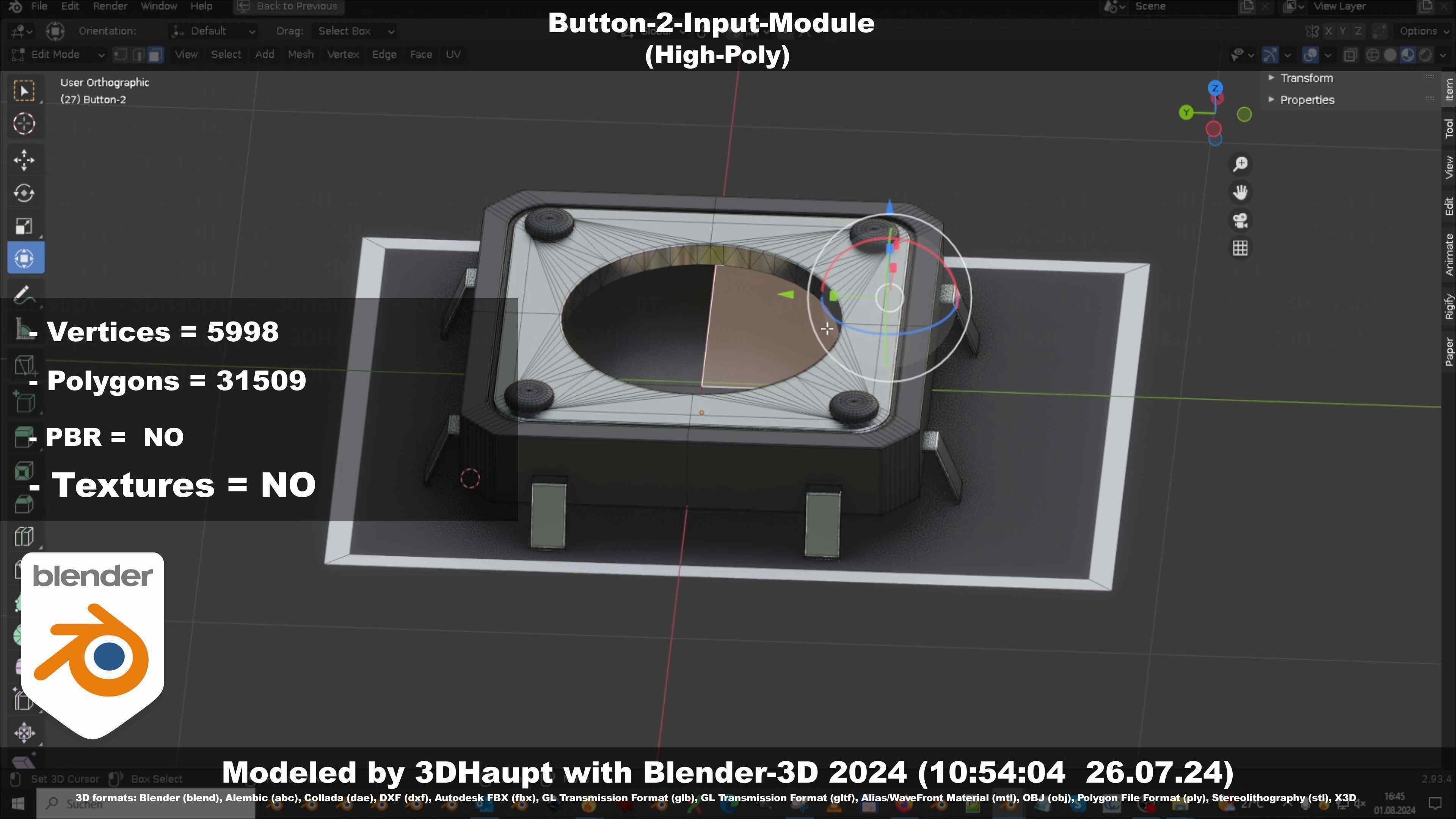Screen dimensions: 1456x819
Task: Toggle show overlays button
Action: point(1310,55)
